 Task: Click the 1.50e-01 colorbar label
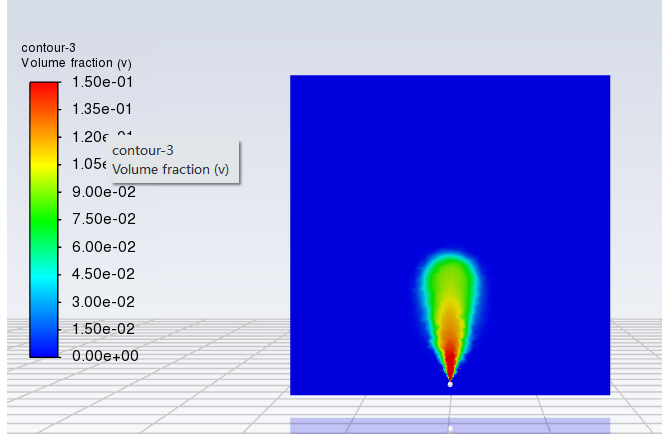[x=103, y=82]
